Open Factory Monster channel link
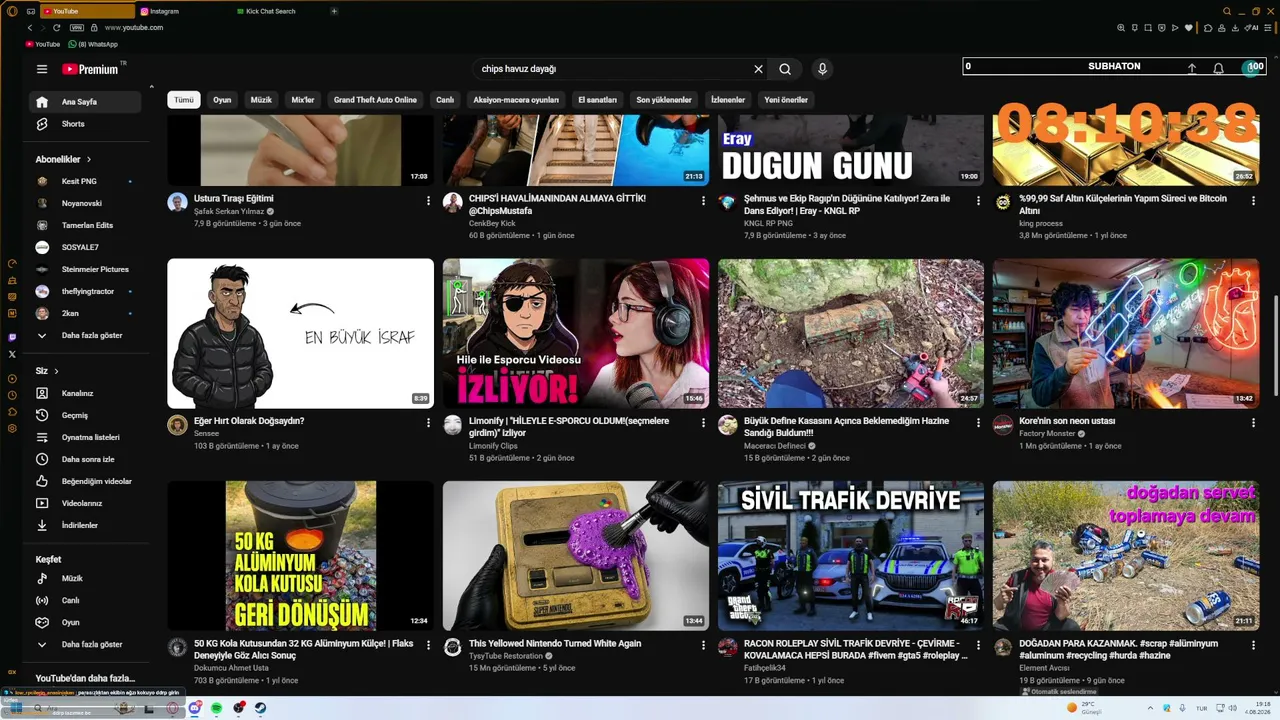Viewport: 1280px width, 720px height. coord(1047,434)
